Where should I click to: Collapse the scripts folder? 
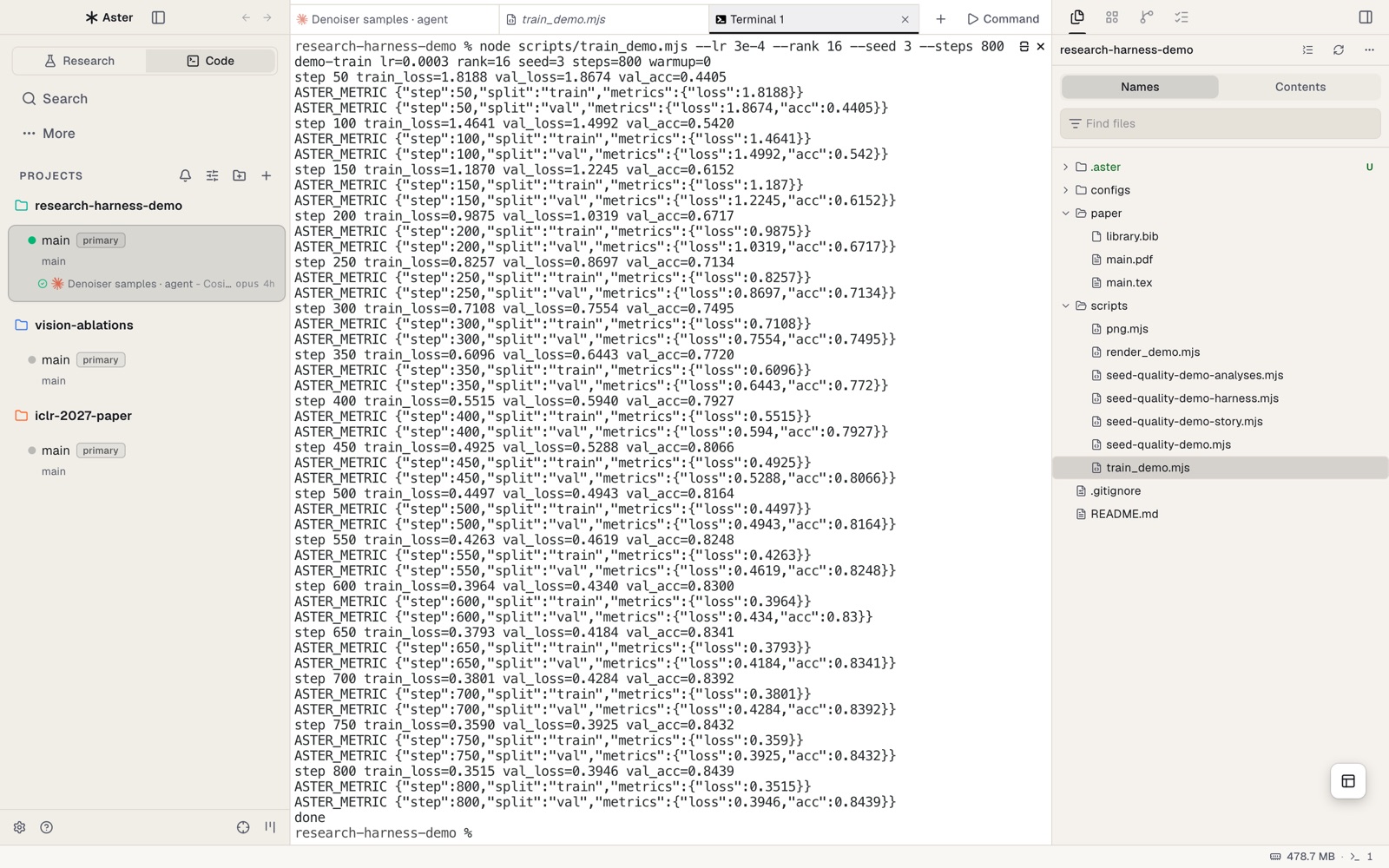pos(1066,306)
